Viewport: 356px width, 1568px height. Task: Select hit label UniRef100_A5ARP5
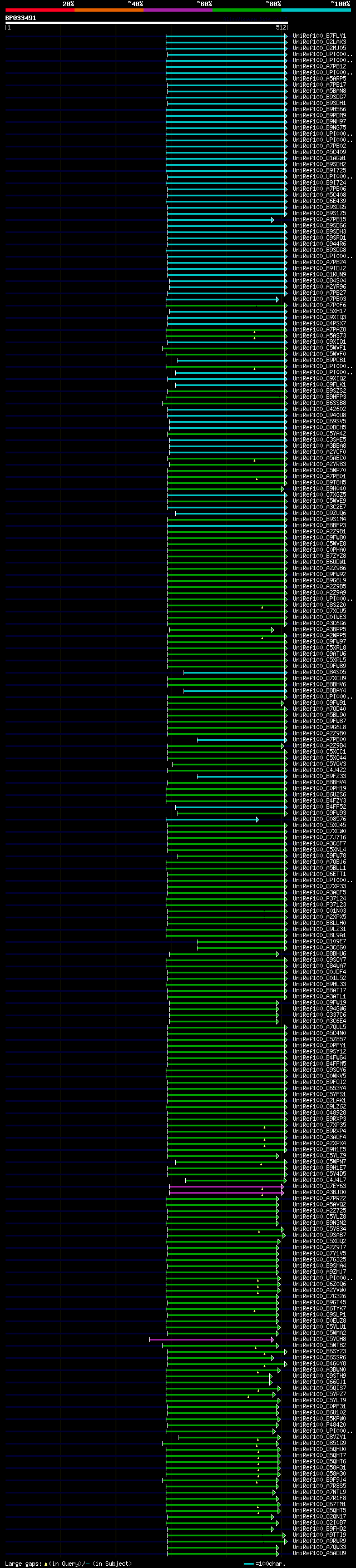click(319, 78)
